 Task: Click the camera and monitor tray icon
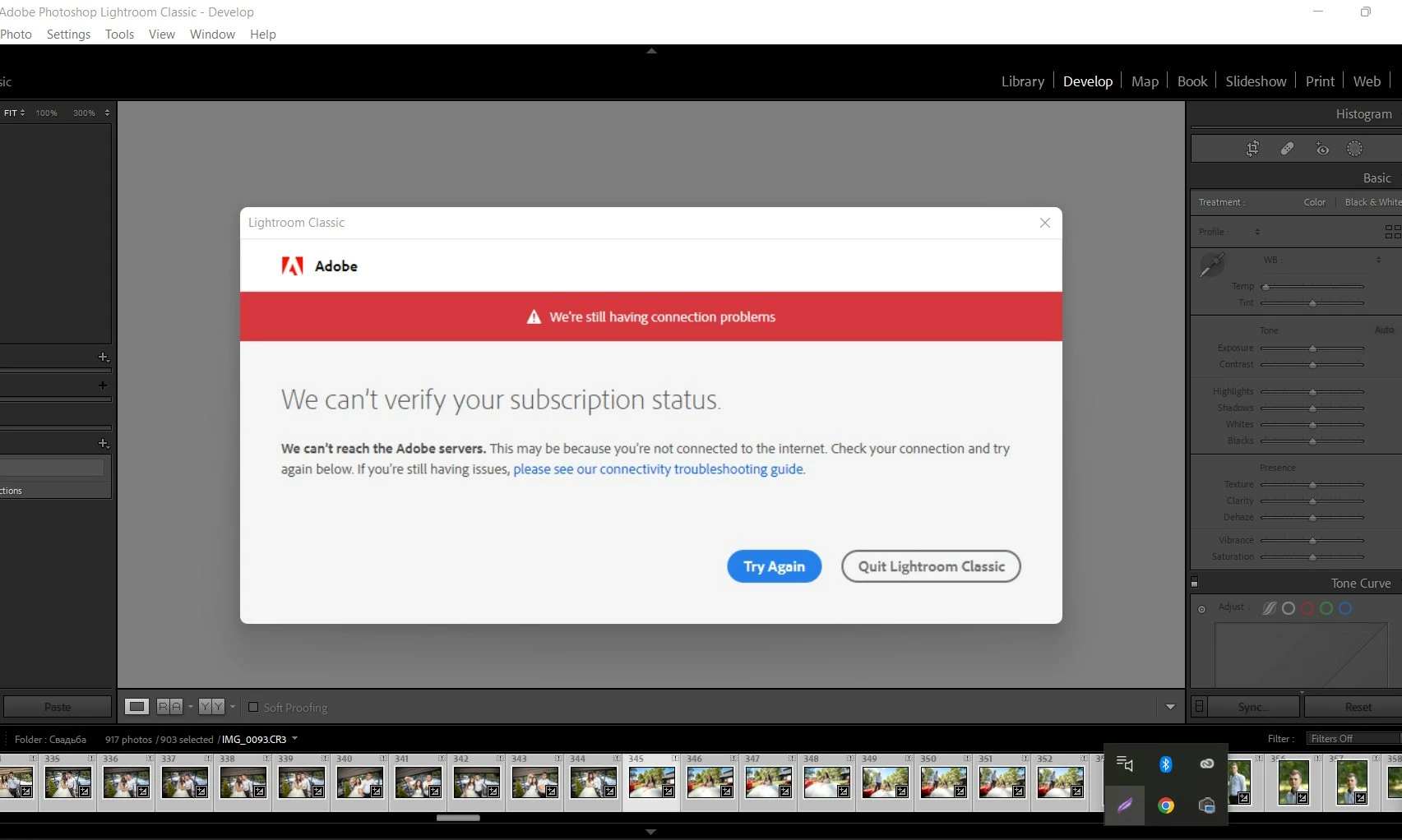1206,805
